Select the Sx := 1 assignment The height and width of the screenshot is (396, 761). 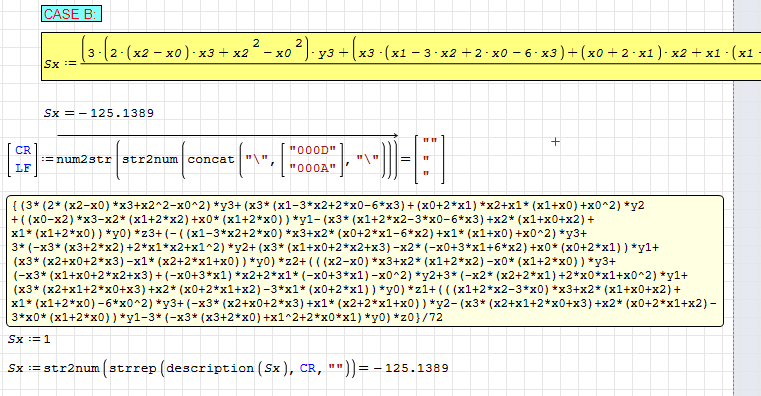pyautogui.click(x=29, y=339)
